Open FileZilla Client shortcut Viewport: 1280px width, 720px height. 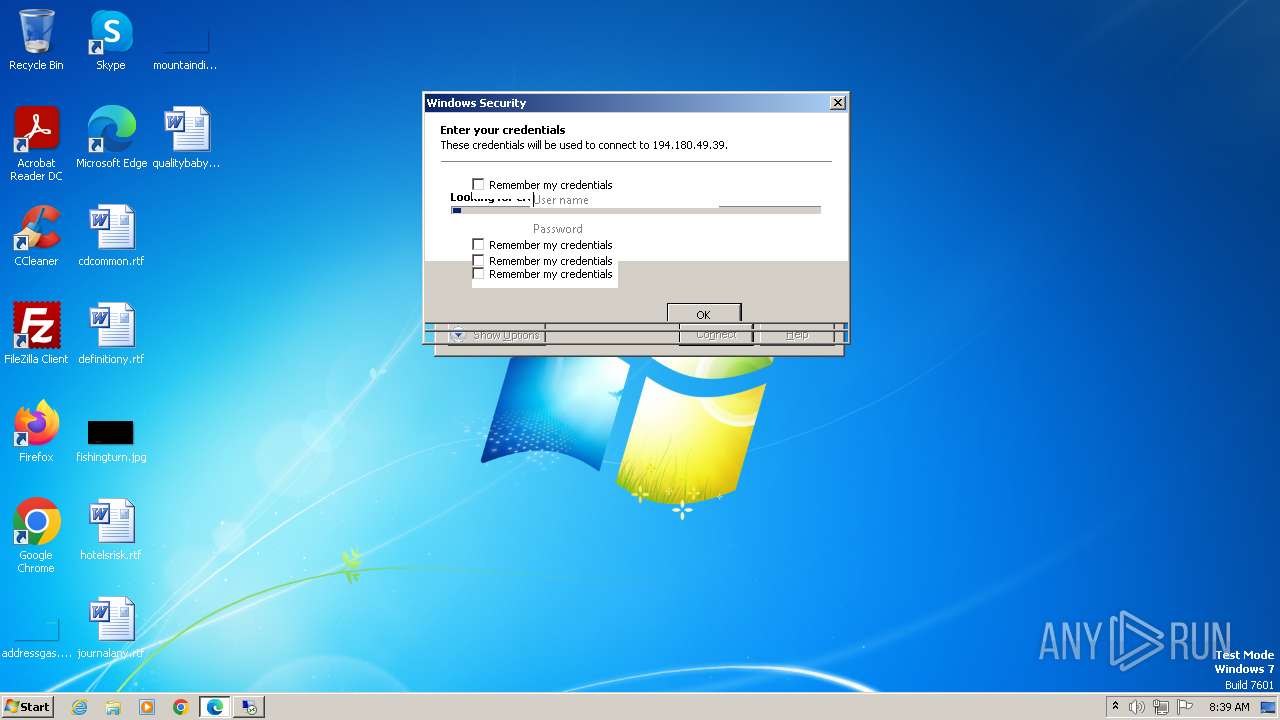click(x=36, y=334)
